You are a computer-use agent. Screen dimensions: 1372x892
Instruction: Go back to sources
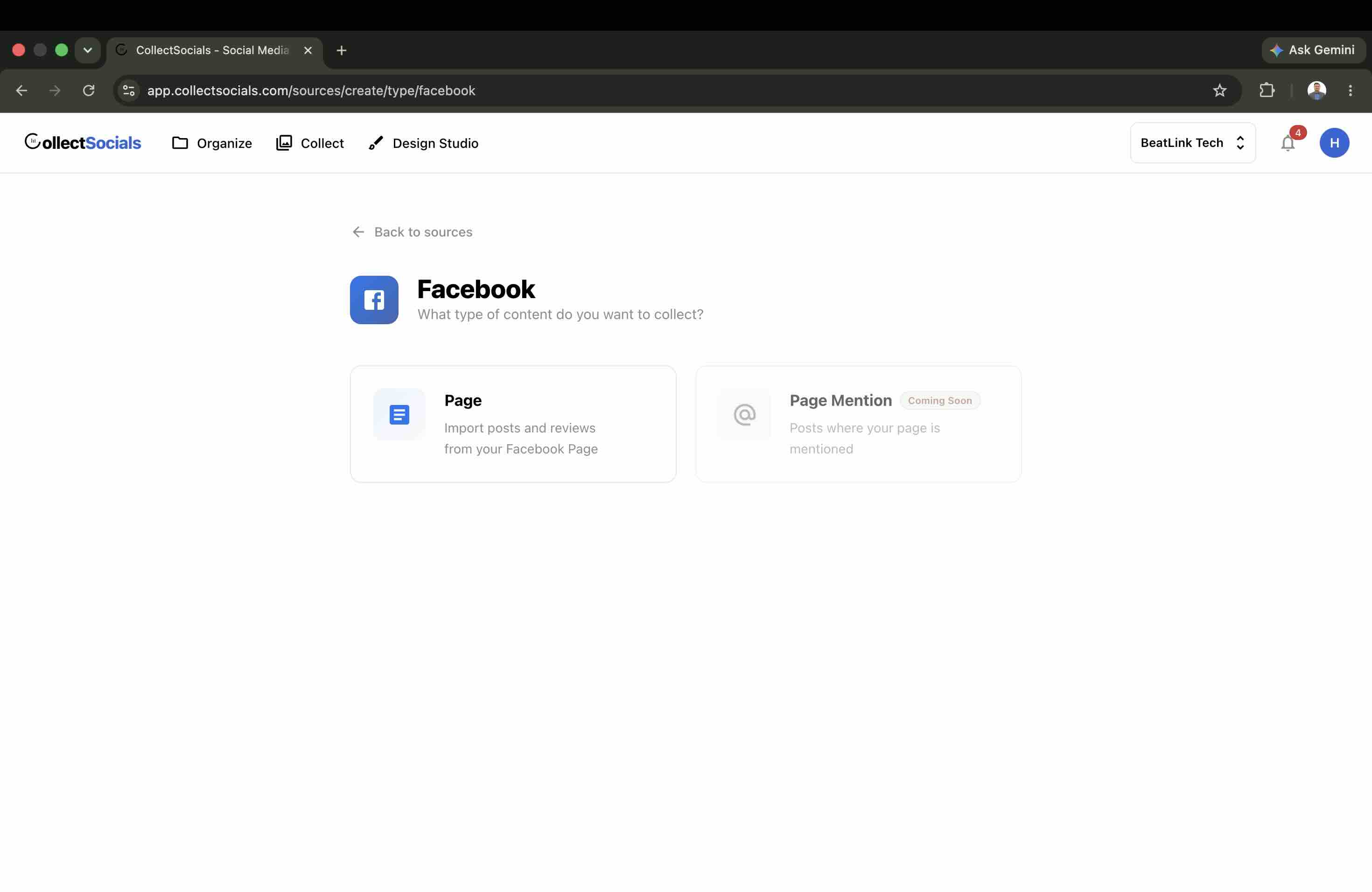[x=412, y=232]
